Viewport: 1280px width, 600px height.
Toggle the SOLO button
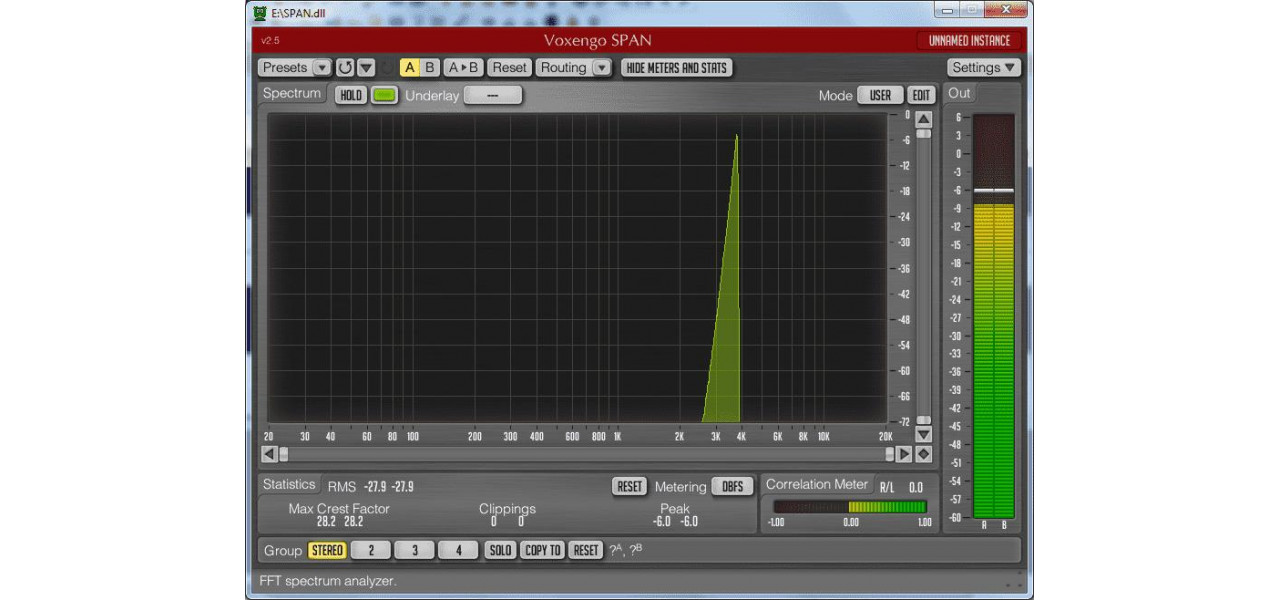click(x=500, y=550)
